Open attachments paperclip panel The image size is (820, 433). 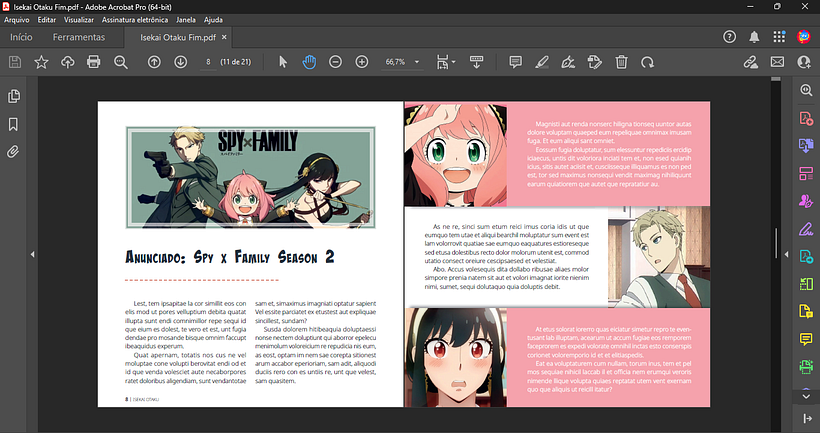(14, 152)
